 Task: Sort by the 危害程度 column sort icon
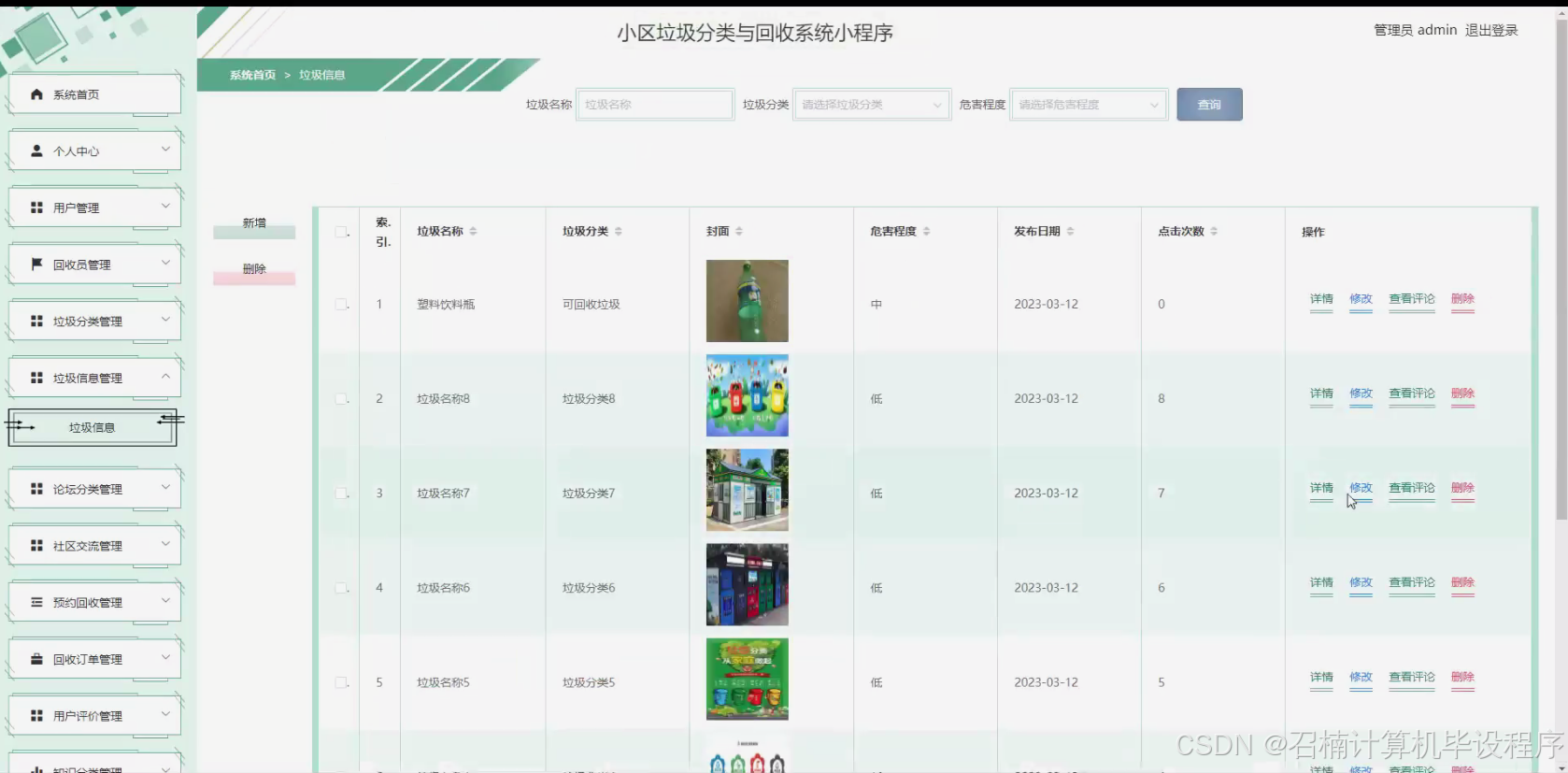point(926,231)
